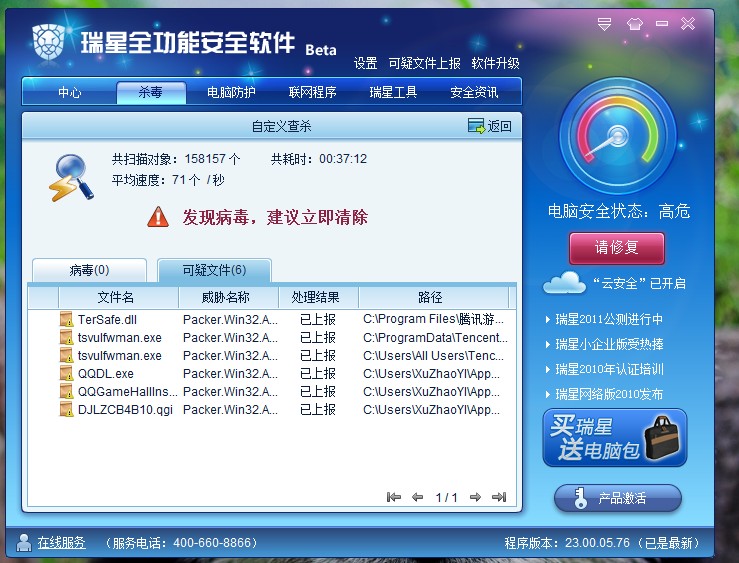Click 软件升级 to update software
The width and height of the screenshot is (739, 563).
[495, 63]
